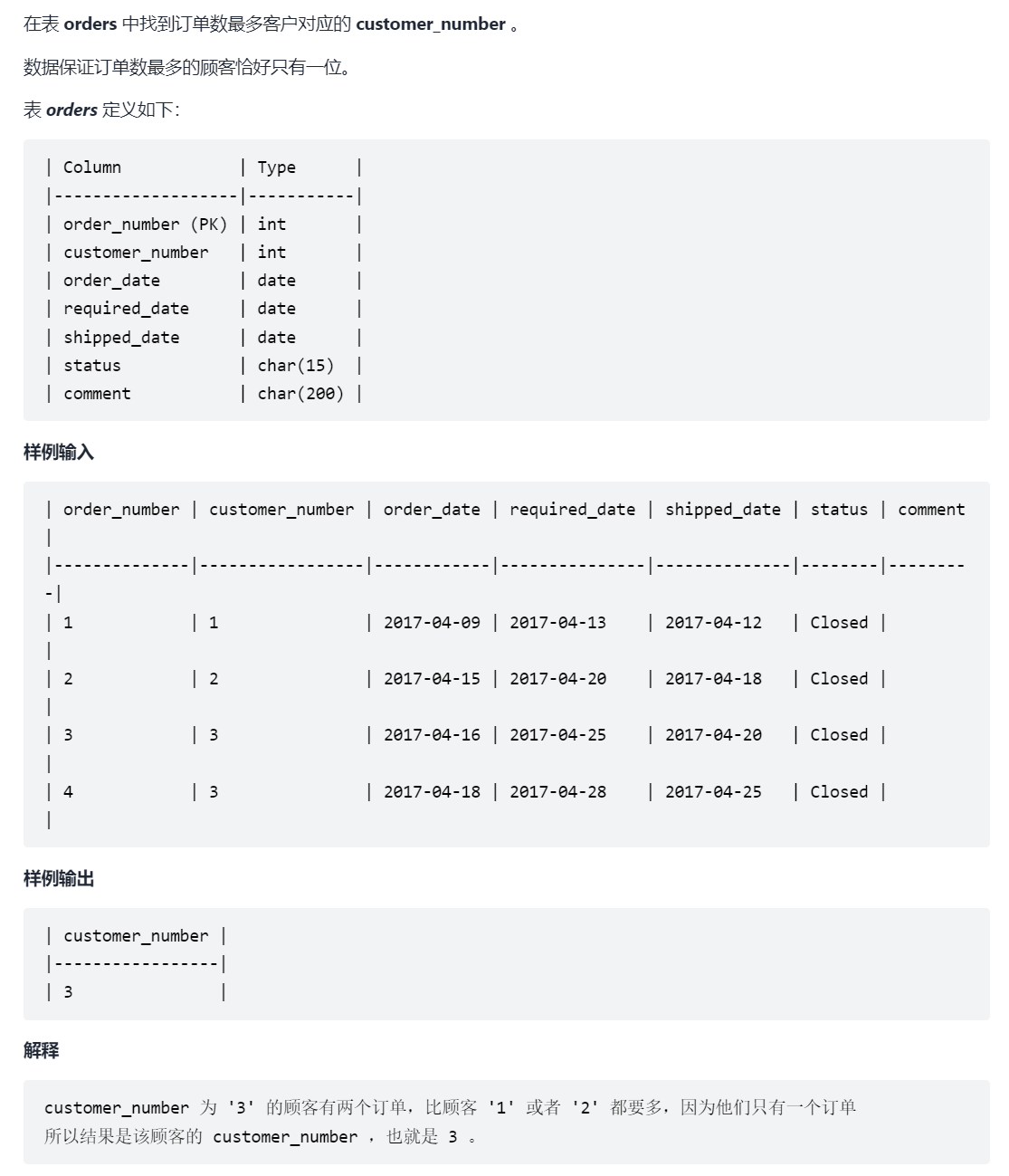1009x1176 pixels.
Task: Click the bold orders word in first sentence
Action: coord(90,24)
